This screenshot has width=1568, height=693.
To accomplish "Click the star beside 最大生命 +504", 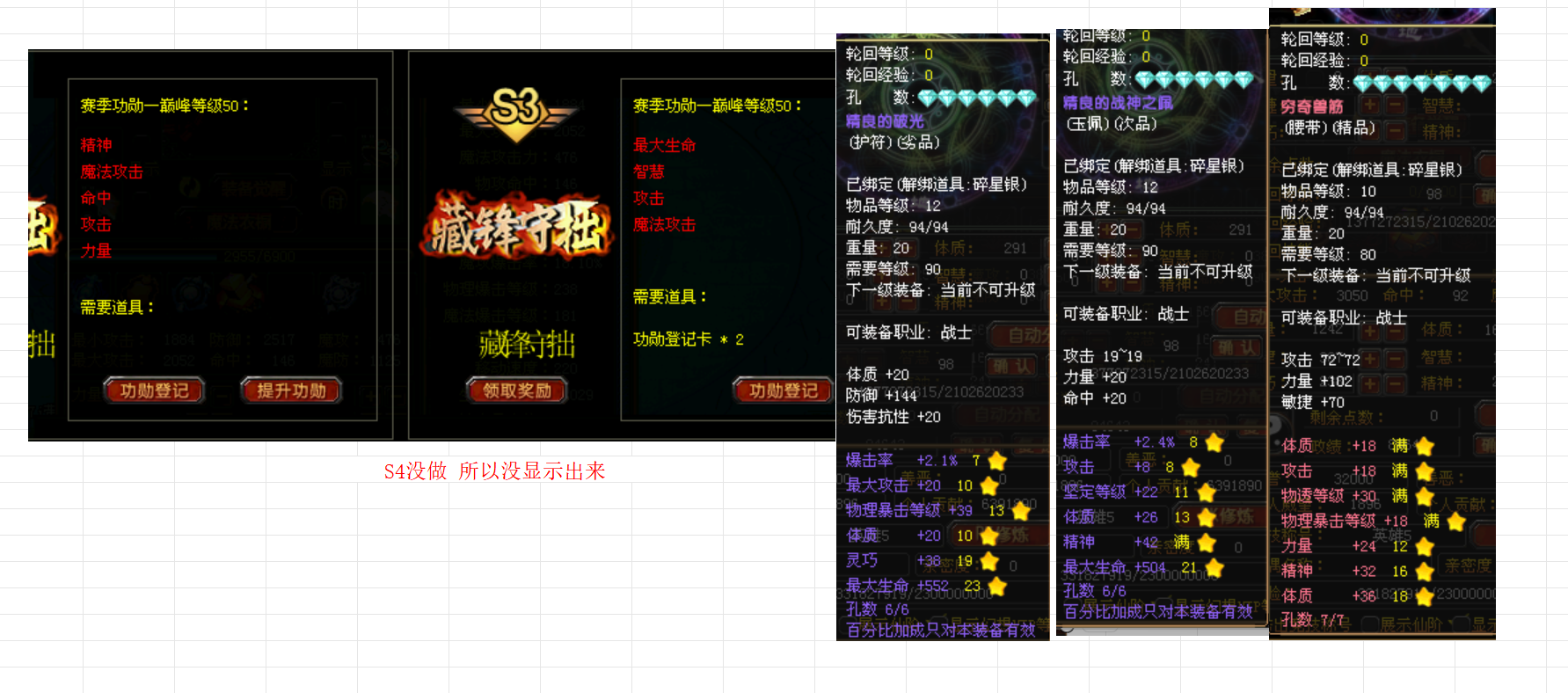I will 1214,568.
